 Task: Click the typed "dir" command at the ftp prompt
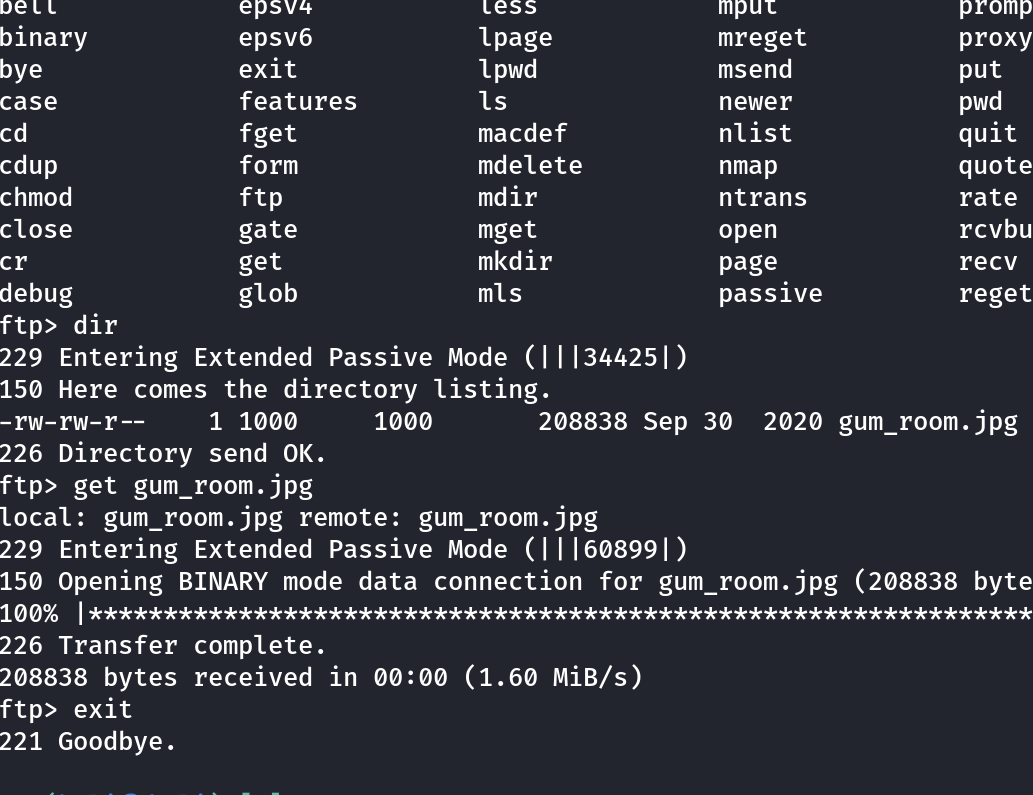(96, 325)
